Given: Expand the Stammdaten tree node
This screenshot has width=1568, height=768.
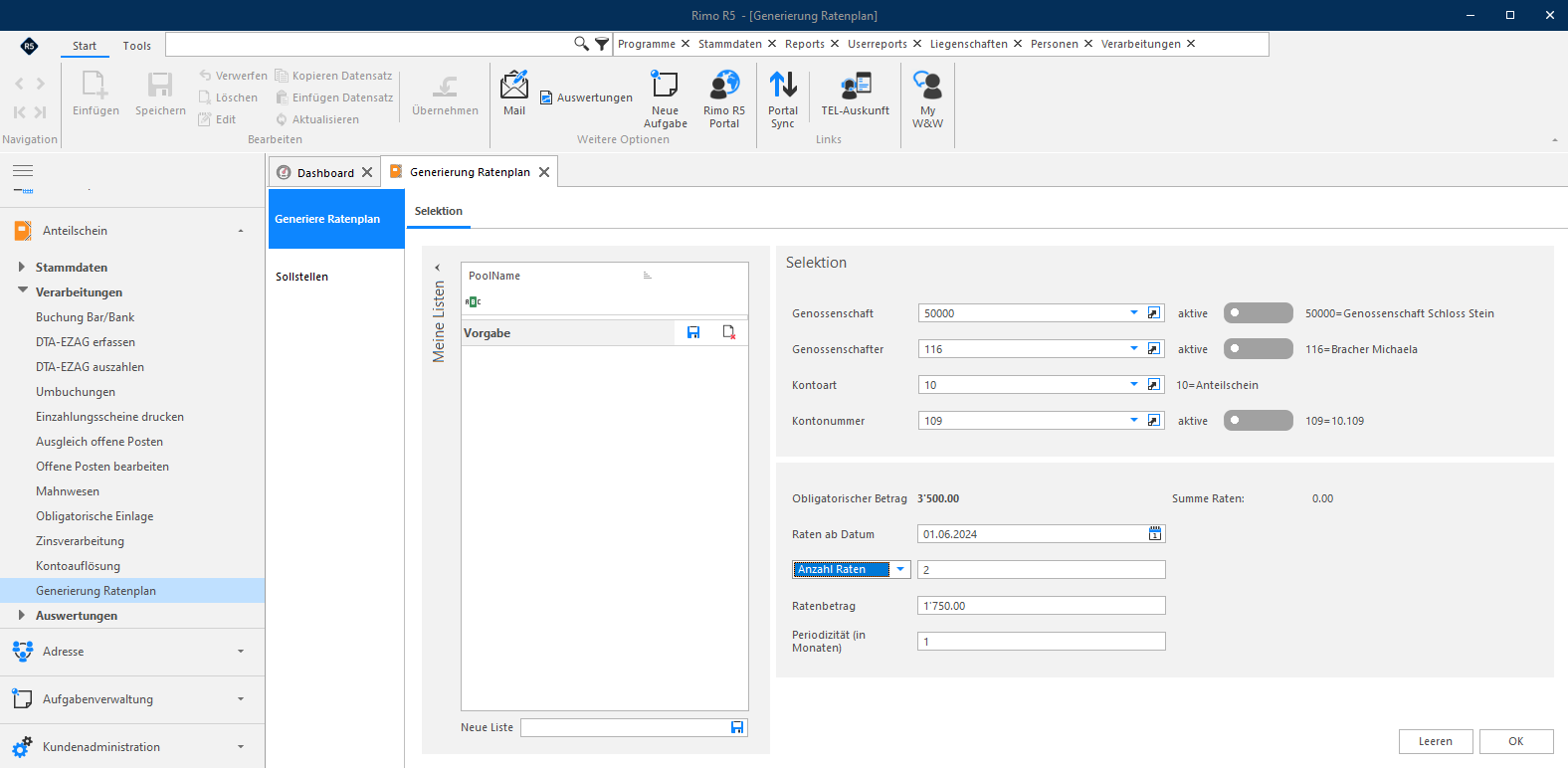Looking at the screenshot, I should click(x=21, y=268).
